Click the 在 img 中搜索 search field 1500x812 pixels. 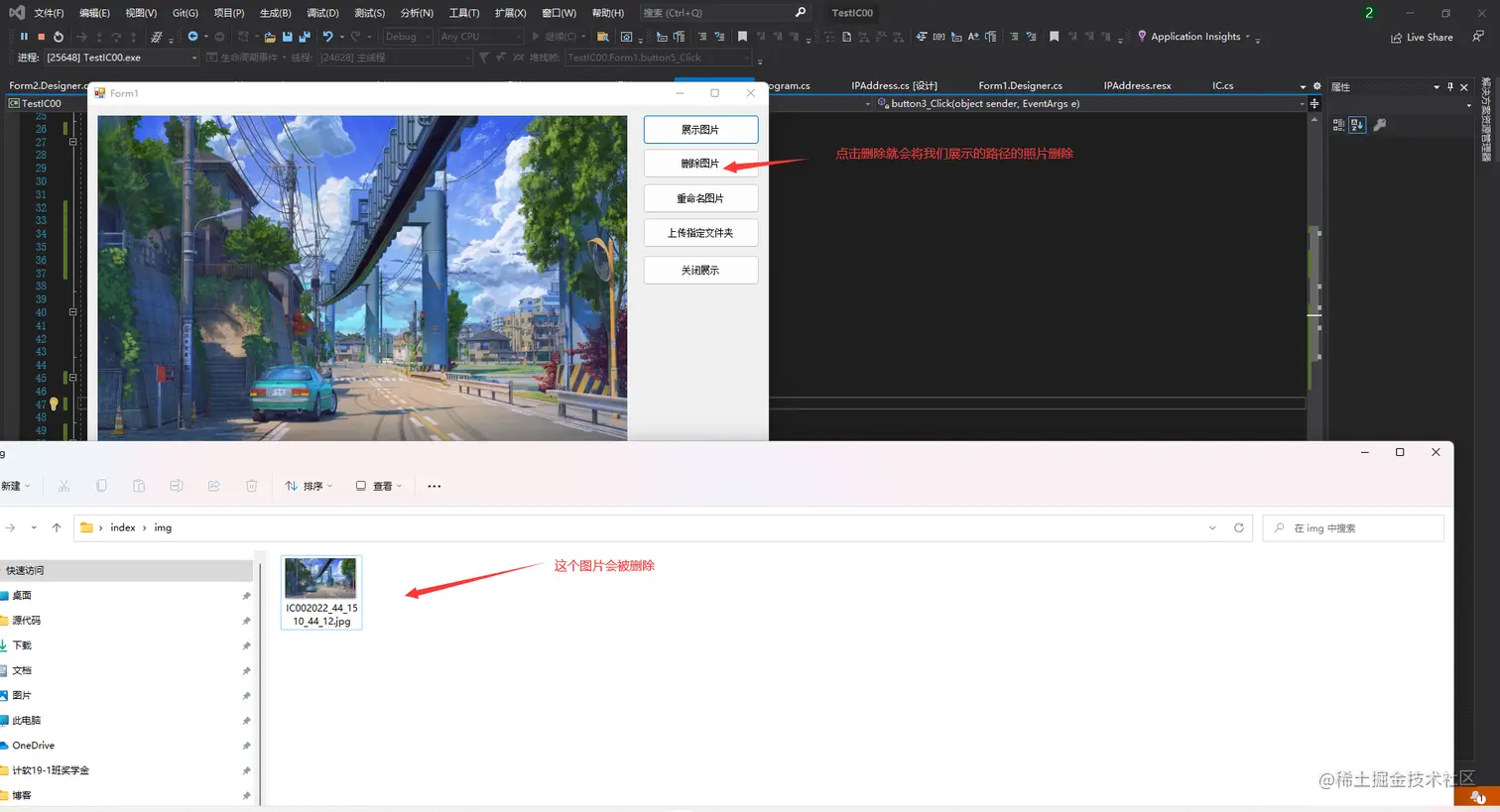point(1353,527)
